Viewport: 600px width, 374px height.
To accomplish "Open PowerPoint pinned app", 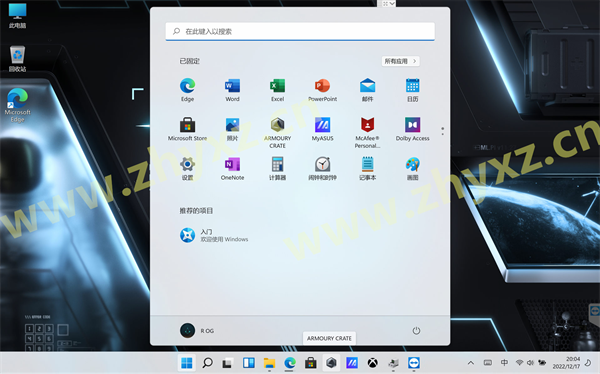I will pos(323,90).
